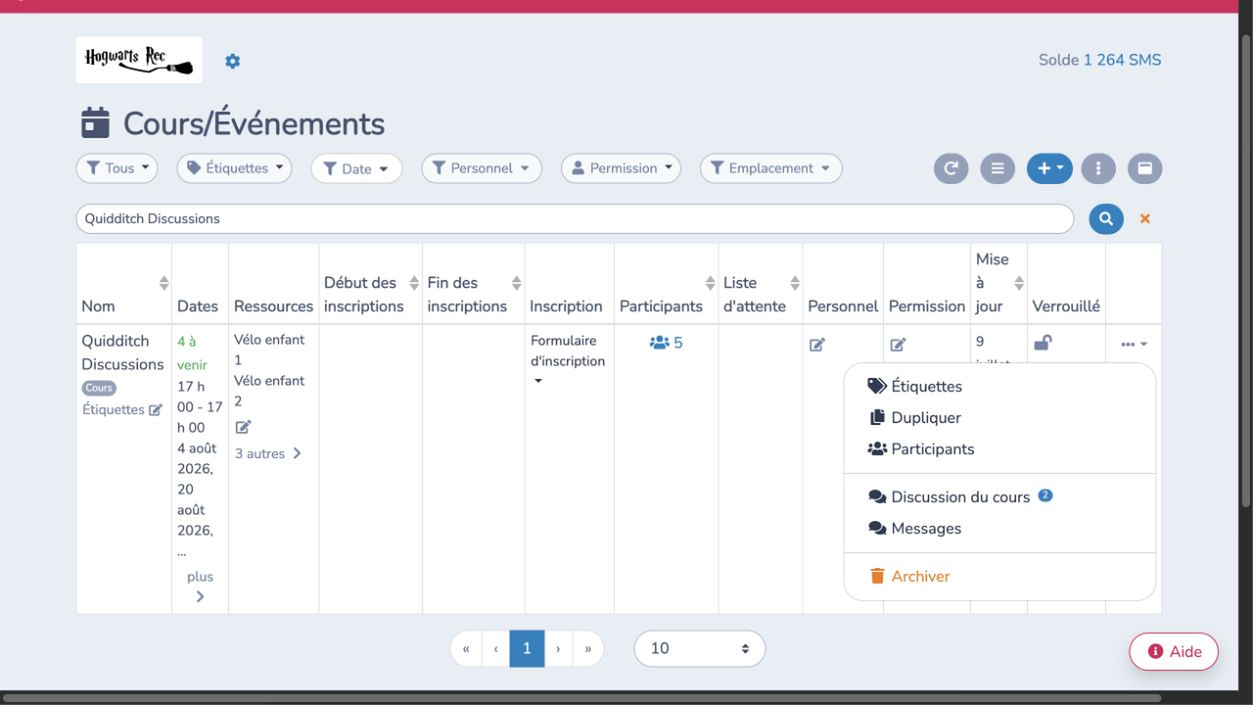Open the Emplacement filter dropdown
The image size is (1253, 705).
[771, 168]
